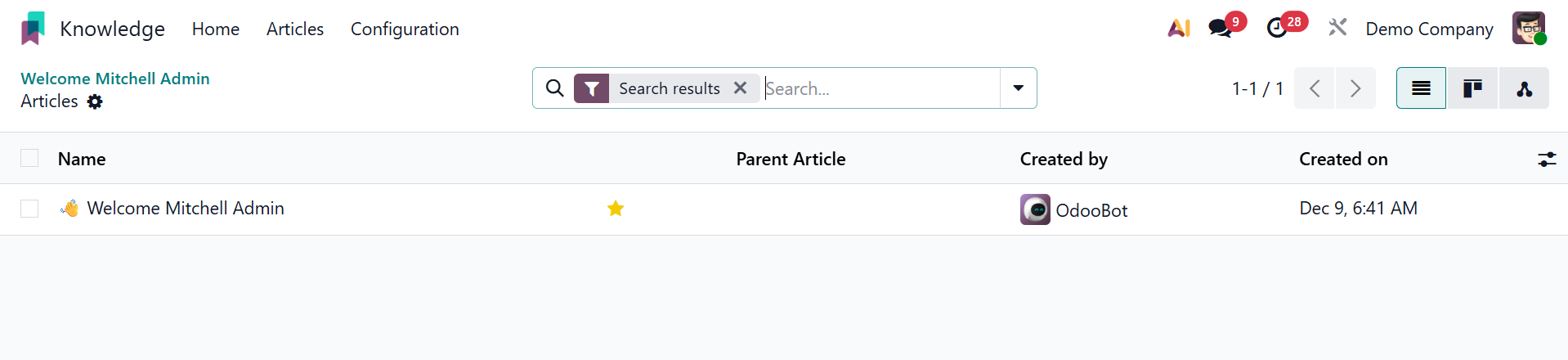
Task: Check the select-all rows checkbox
Action: coord(29,158)
